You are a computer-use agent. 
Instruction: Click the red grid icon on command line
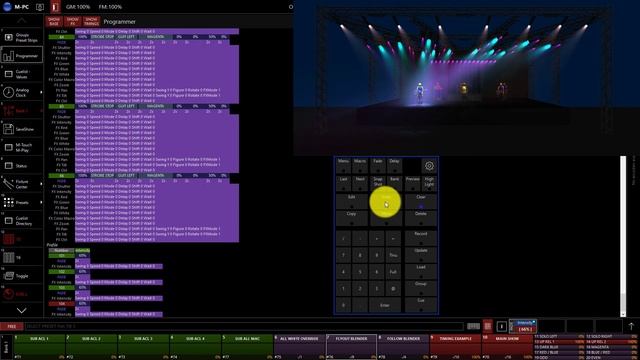[488, 326]
